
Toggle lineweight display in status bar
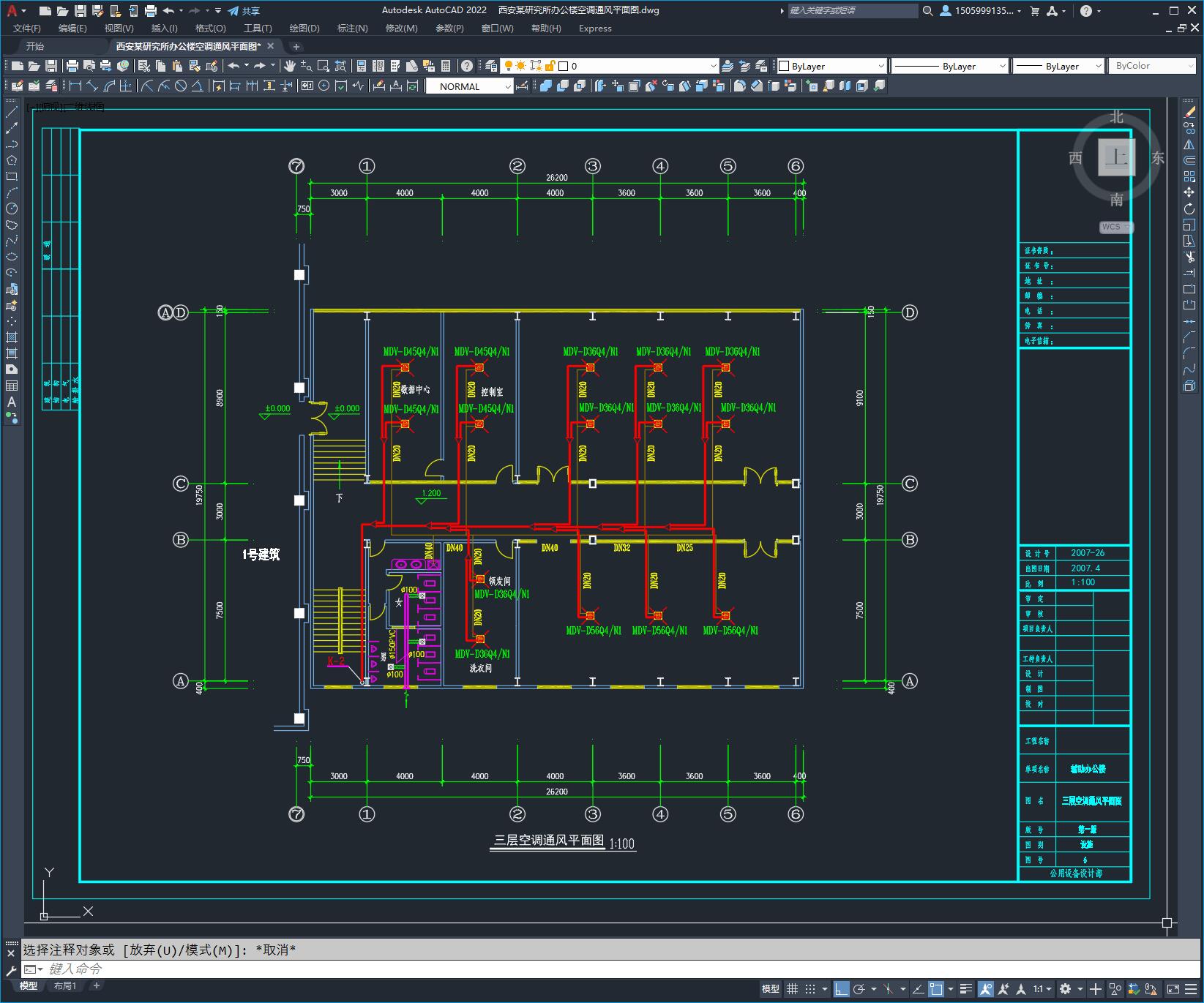point(966,989)
